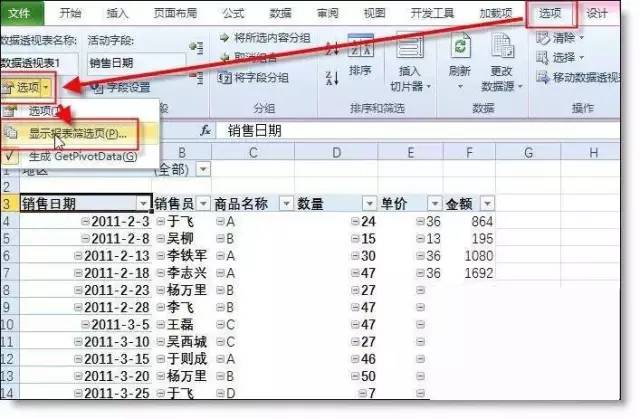Image resolution: width=640 pixels, height=419 pixels.
Task: Click the Change Data Source (更改数据源) icon
Action: click(x=502, y=47)
